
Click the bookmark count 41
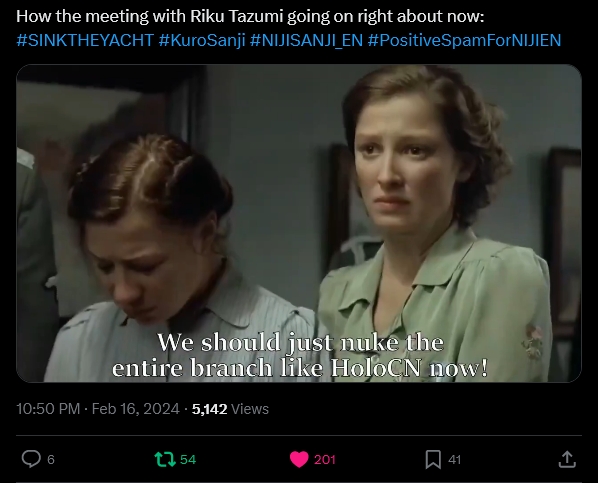[x=454, y=459]
